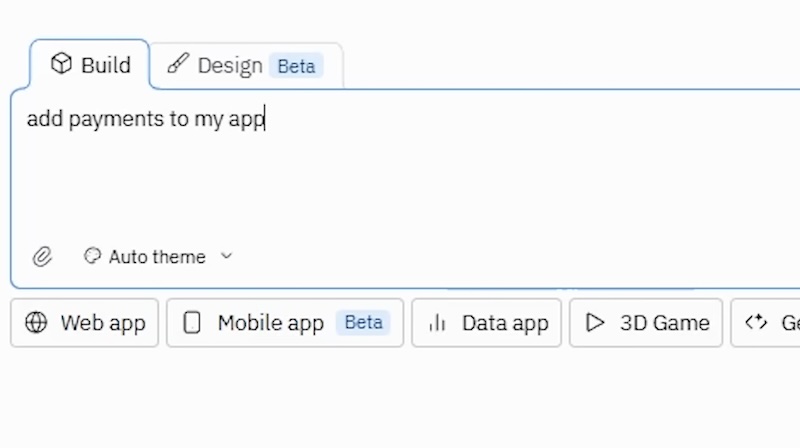
Task: Open the Auto theme dropdown
Action: click(157, 257)
